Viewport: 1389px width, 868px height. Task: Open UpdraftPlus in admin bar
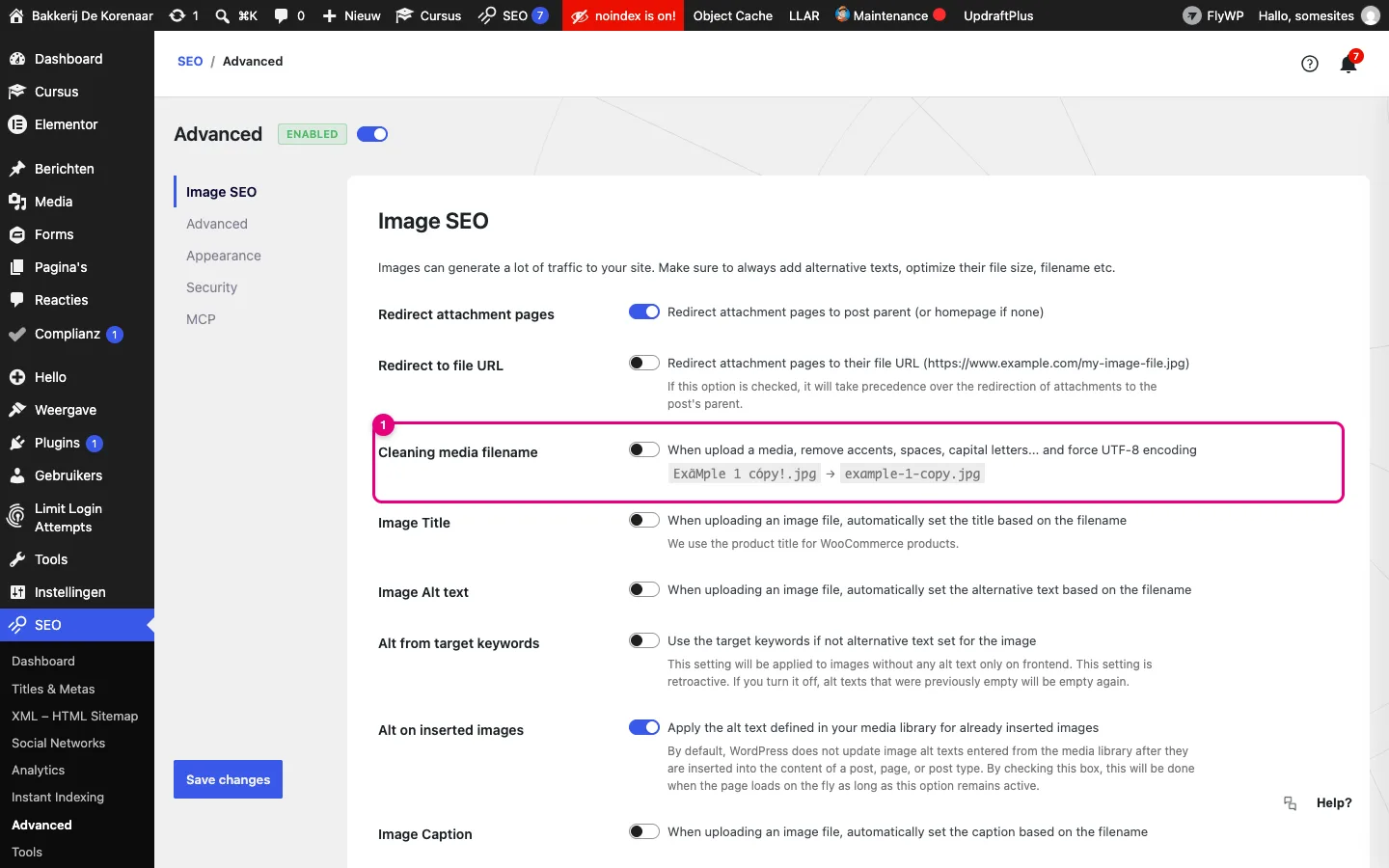click(x=998, y=15)
